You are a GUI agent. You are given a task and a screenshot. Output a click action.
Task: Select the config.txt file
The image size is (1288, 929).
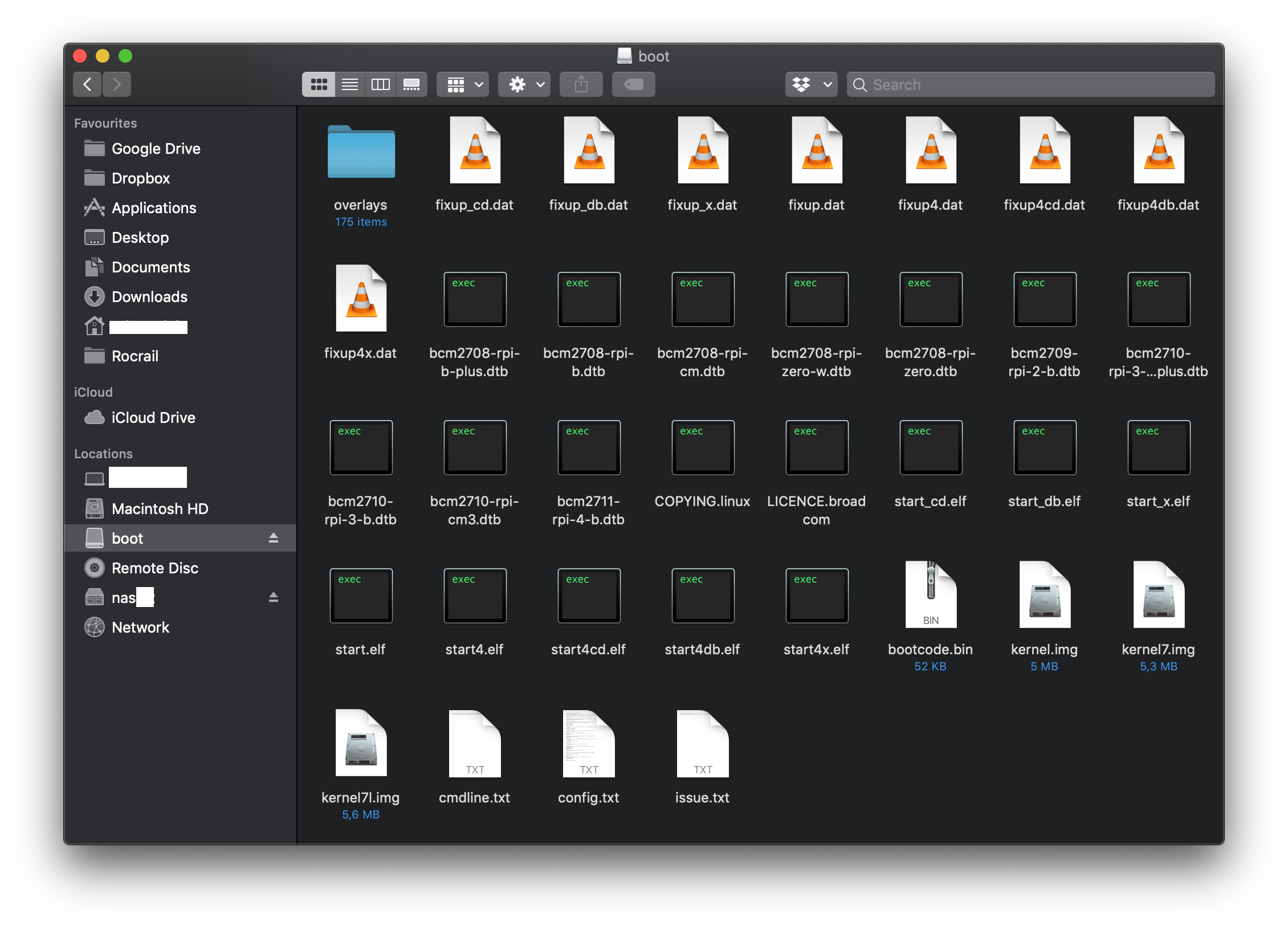pos(589,744)
